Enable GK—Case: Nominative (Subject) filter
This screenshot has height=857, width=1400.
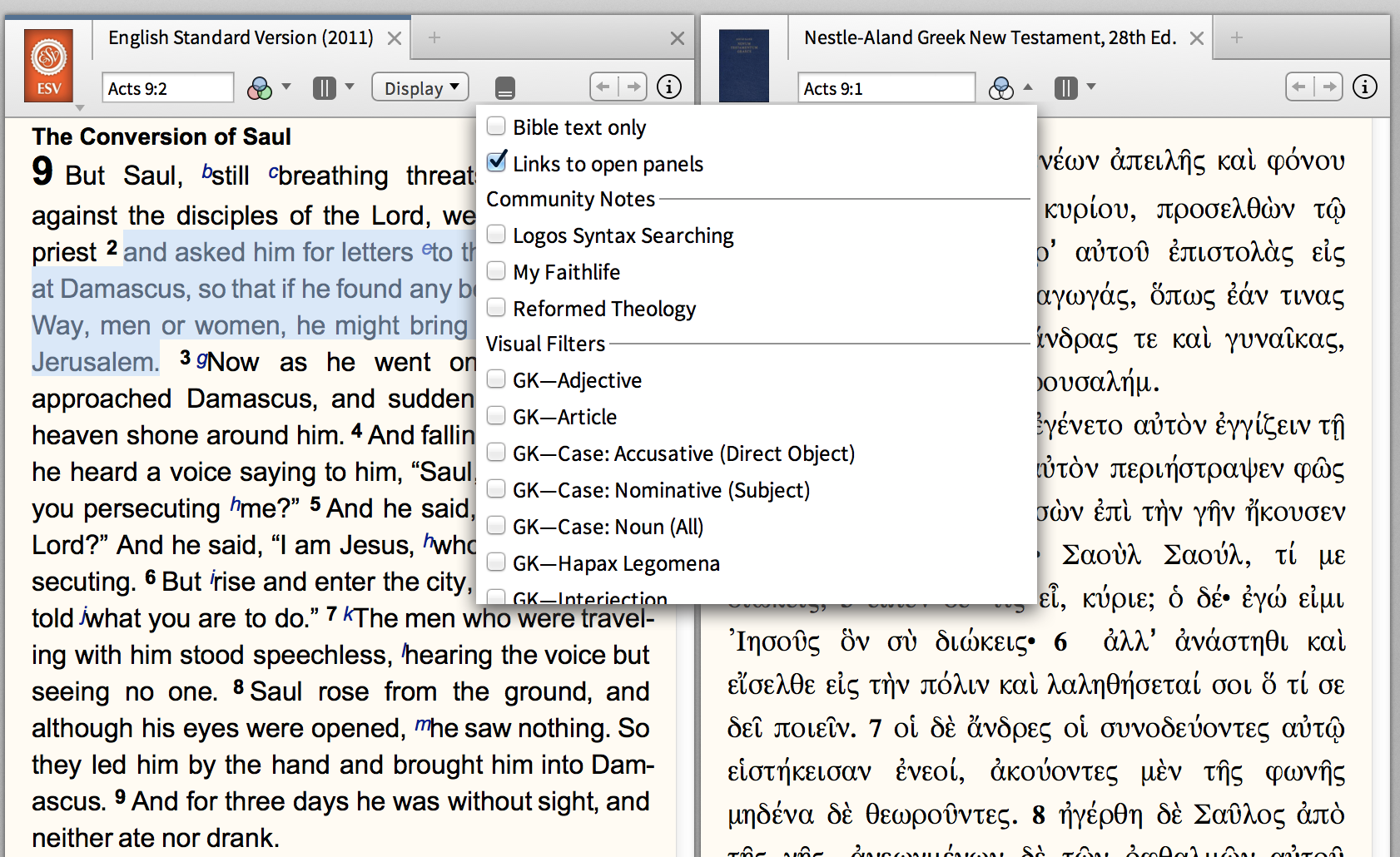[x=496, y=488]
